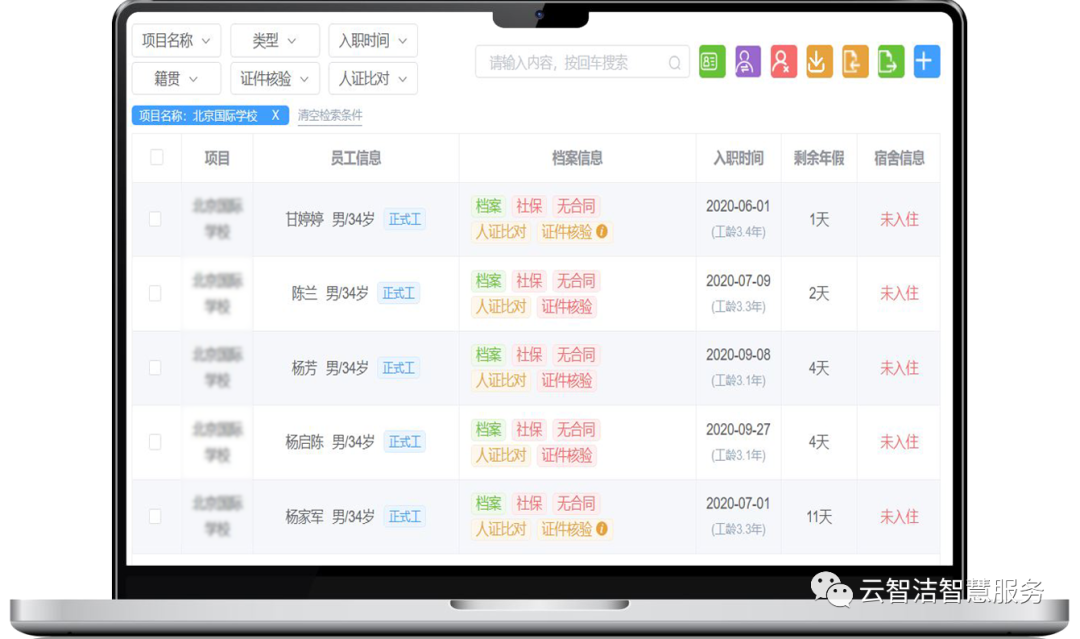Click the purple employee transfer icon
The width and height of the screenshot is (1080, 639).
[x=747, y=62]
